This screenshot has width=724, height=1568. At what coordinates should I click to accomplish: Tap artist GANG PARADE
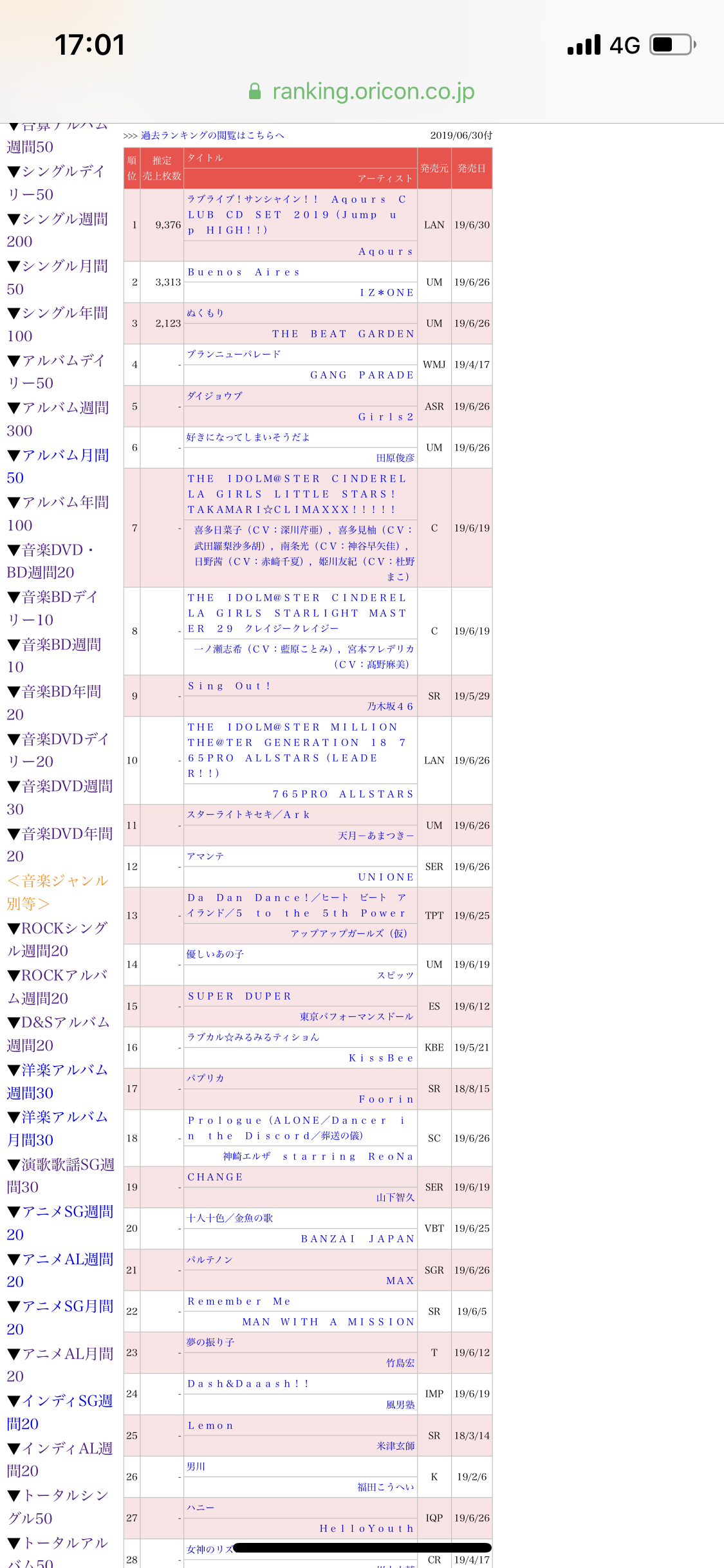click(362, 375)
